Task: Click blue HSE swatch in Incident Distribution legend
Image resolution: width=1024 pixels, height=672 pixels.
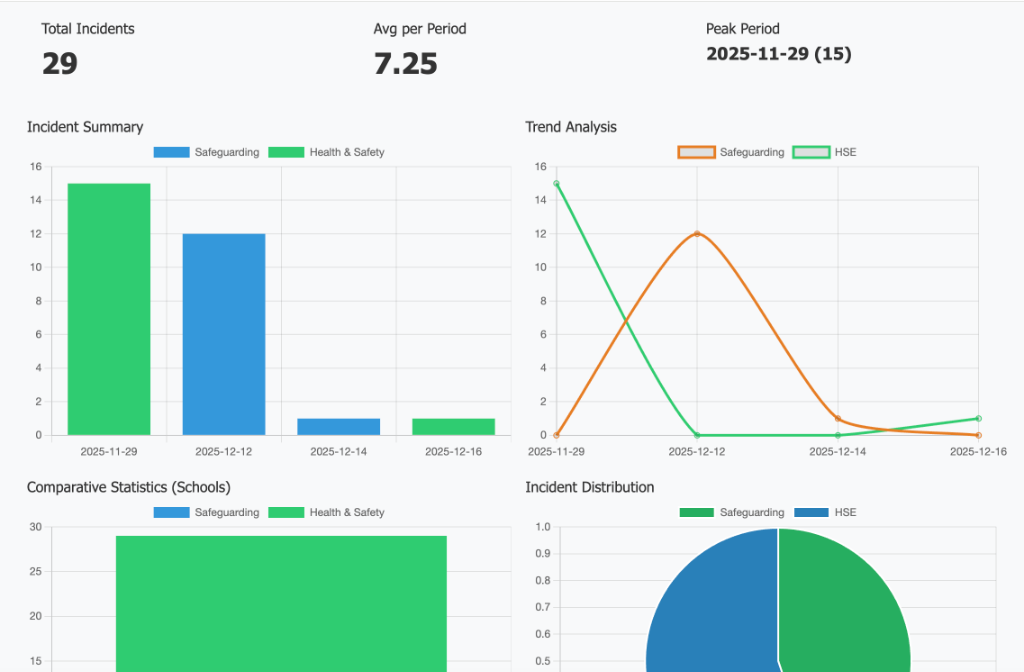Action: coord(811,513)
